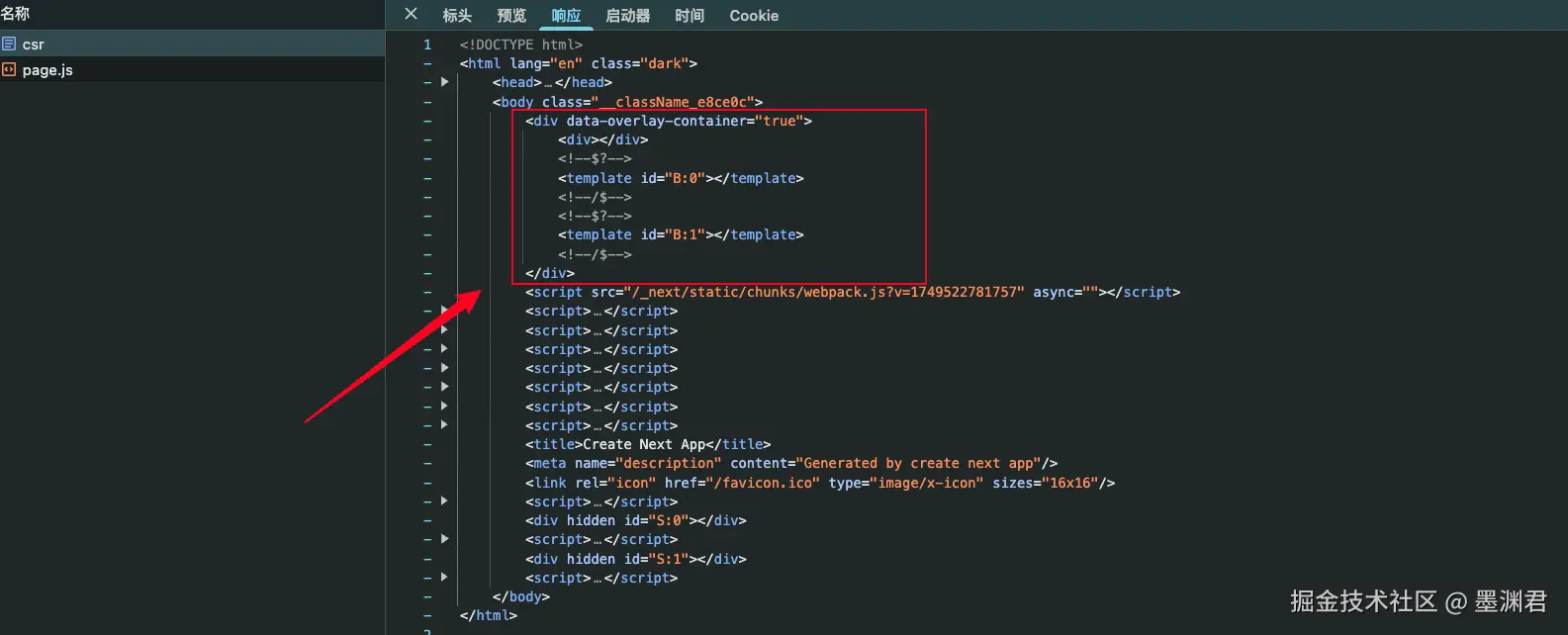Click the div hidden id="S:1" line
This screenshot has width=1568, height=635.
click(x=636, y=559)
